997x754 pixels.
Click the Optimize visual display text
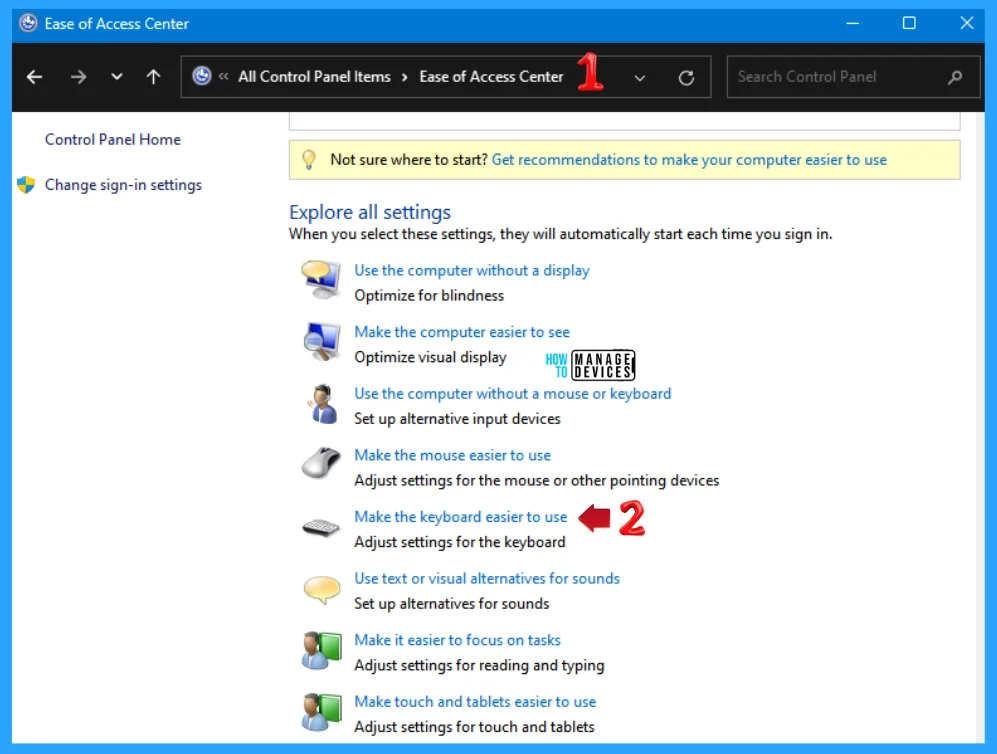(x=430, y=357)
